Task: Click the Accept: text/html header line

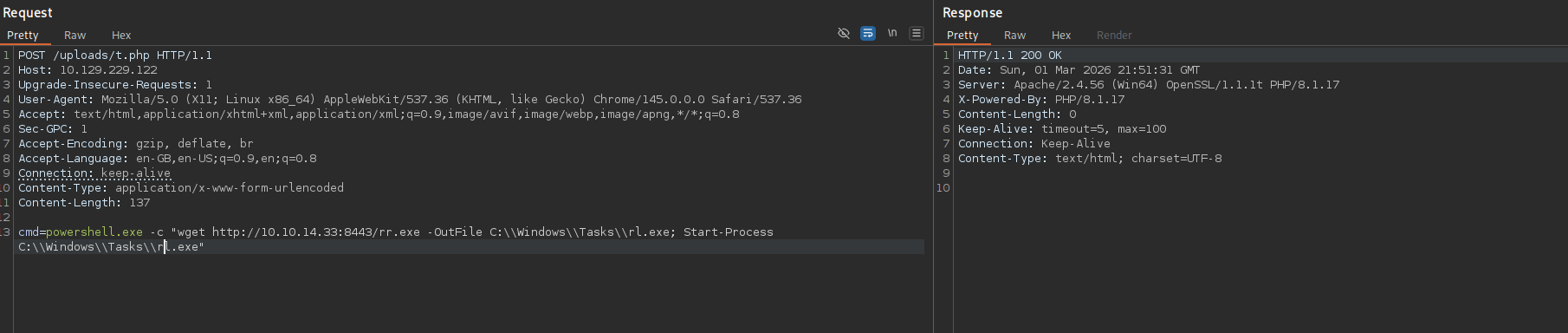Action: pyautogui.click(x=379, y=114)
